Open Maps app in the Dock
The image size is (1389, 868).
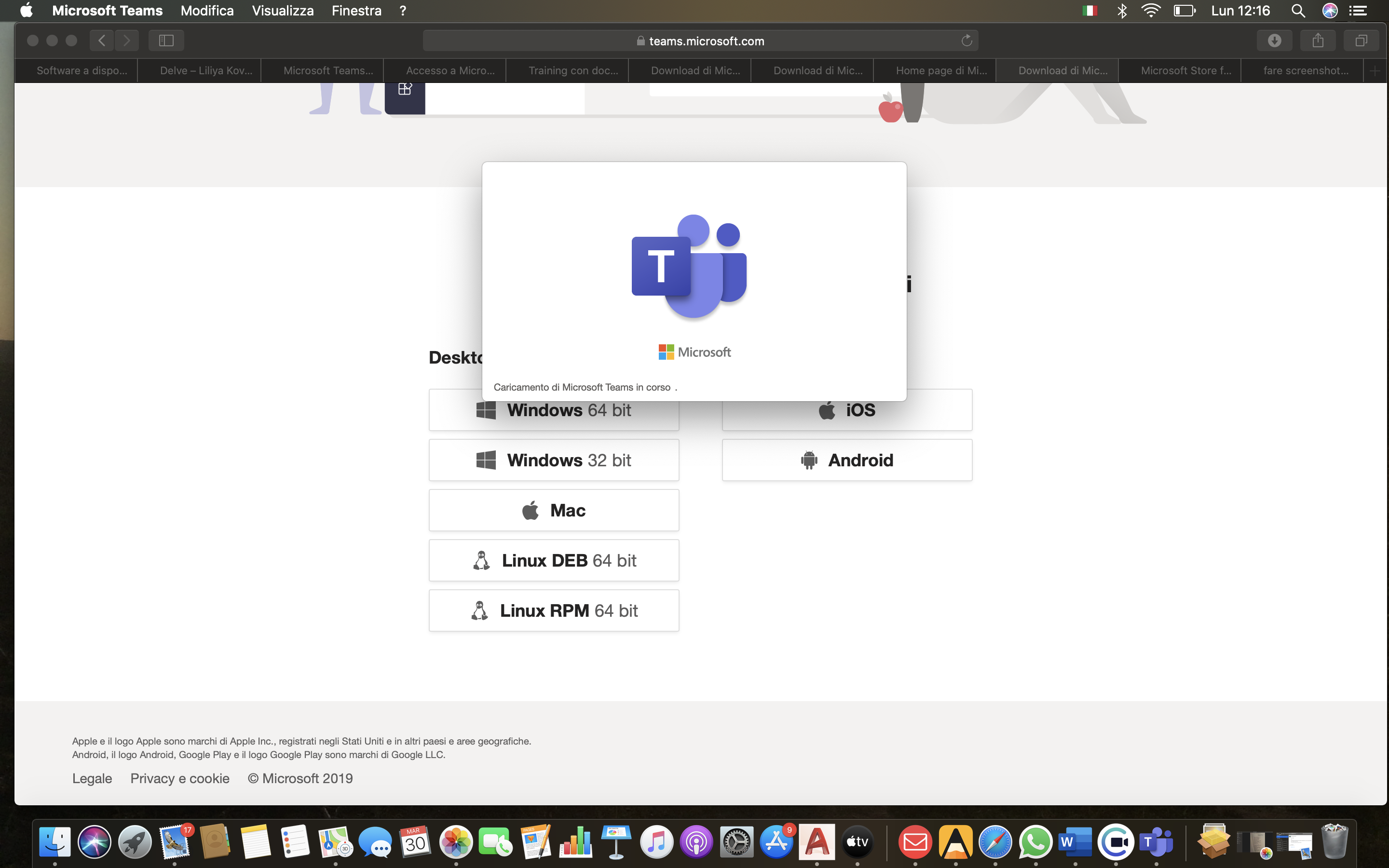(336, 842)
